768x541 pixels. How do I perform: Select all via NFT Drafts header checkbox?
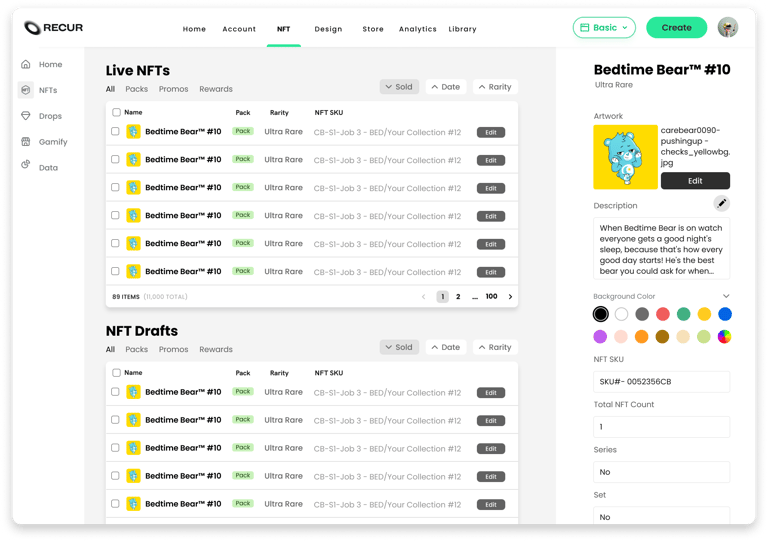click(x=116, y=373)
